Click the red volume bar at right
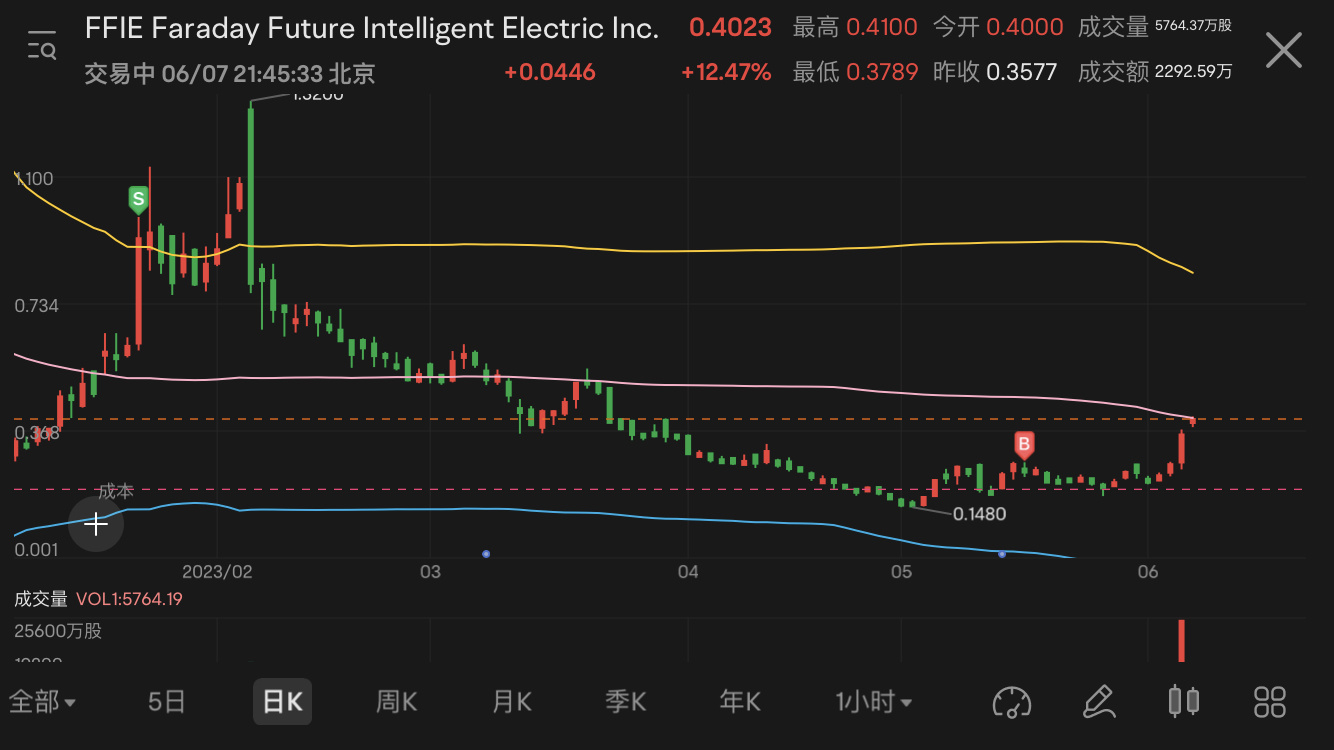 1182,641
